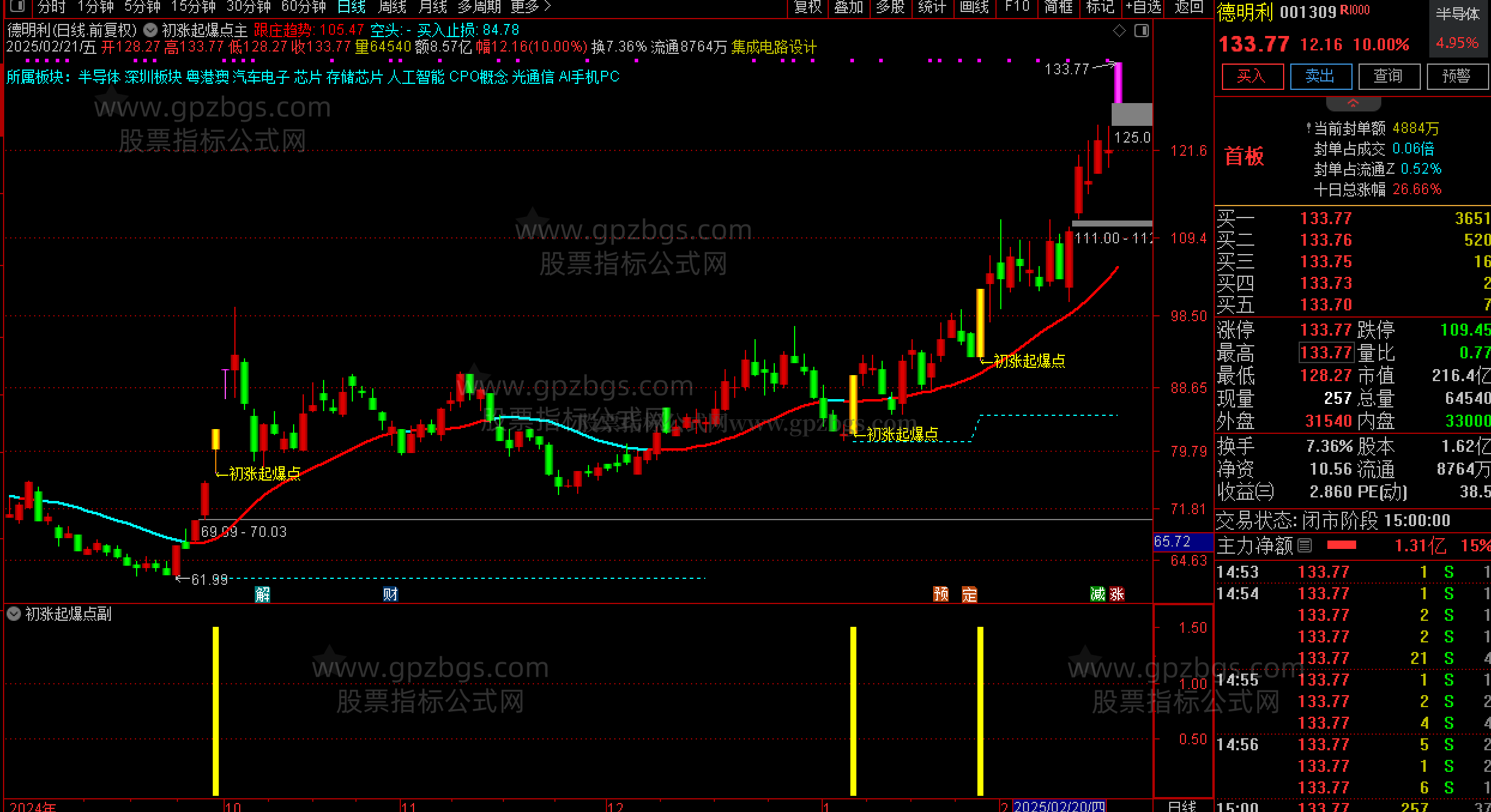Click the 叠加 overlay tool
The image size is (1491, 812).
pos(849,7)
